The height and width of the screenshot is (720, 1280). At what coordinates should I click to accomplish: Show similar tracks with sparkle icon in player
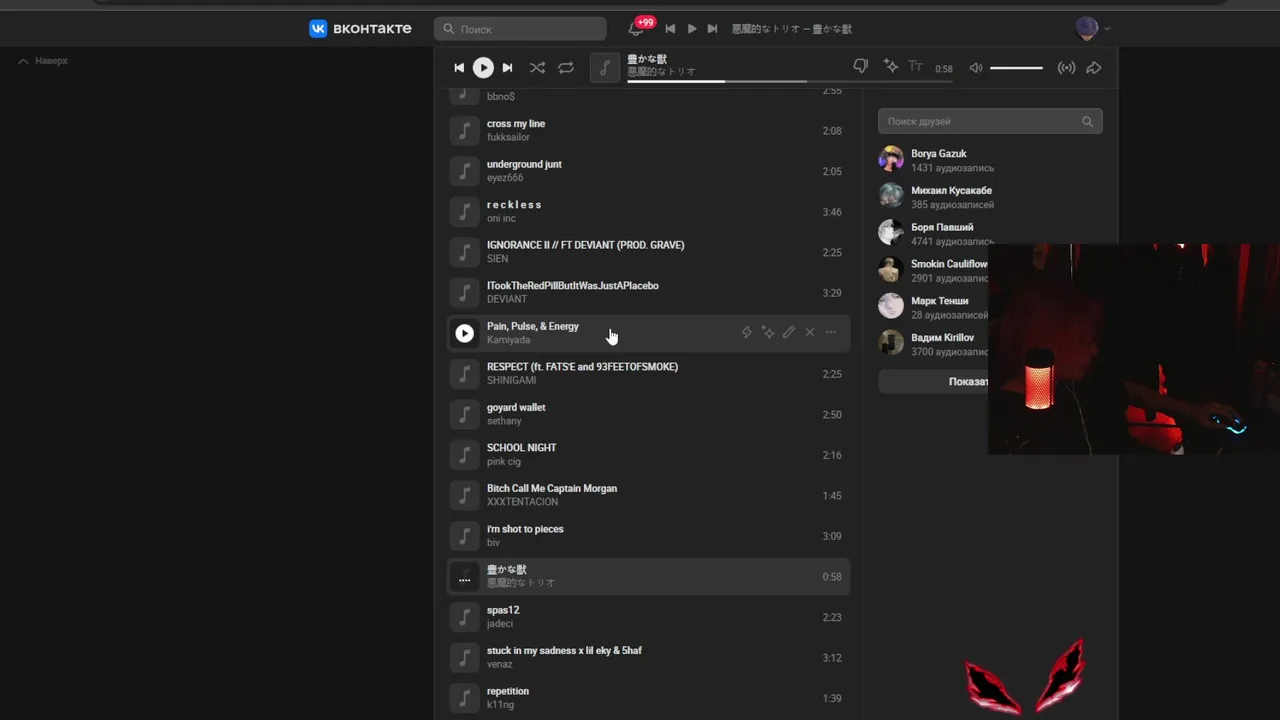[890, 67]
